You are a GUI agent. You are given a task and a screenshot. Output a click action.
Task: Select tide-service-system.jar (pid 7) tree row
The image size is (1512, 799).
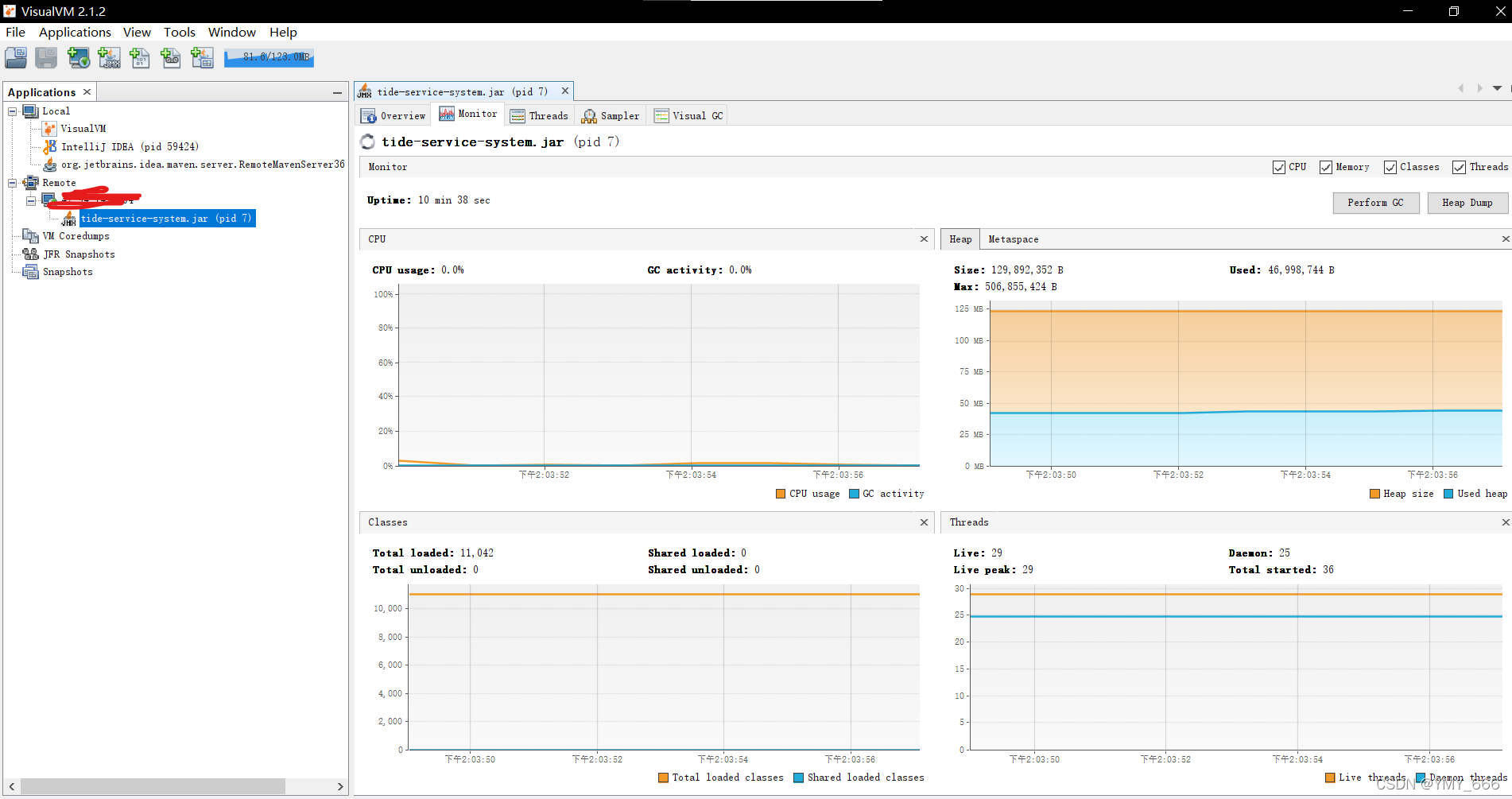click(x=167, y=219)
